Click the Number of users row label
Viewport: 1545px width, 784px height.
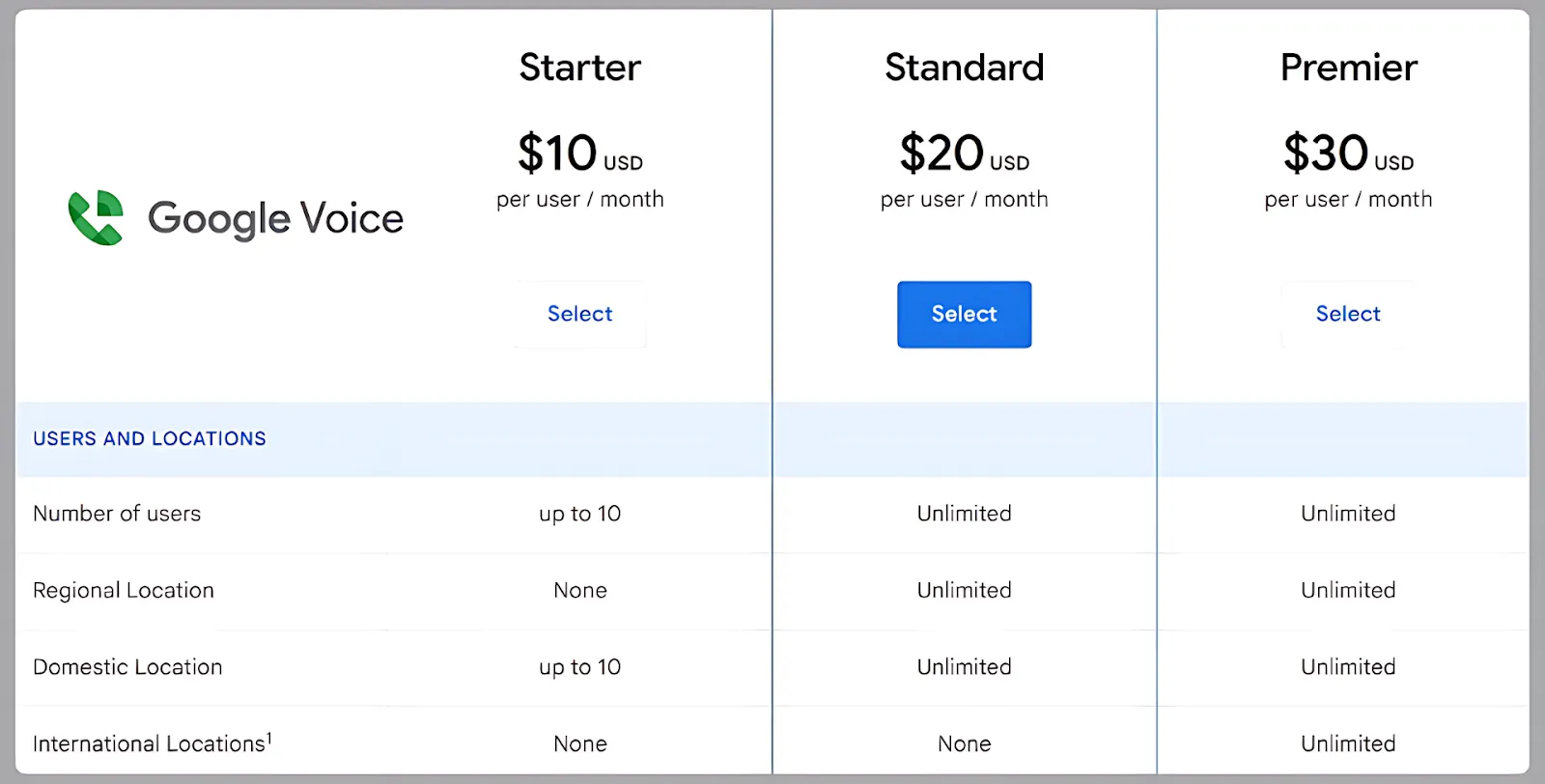pos(117,514)
